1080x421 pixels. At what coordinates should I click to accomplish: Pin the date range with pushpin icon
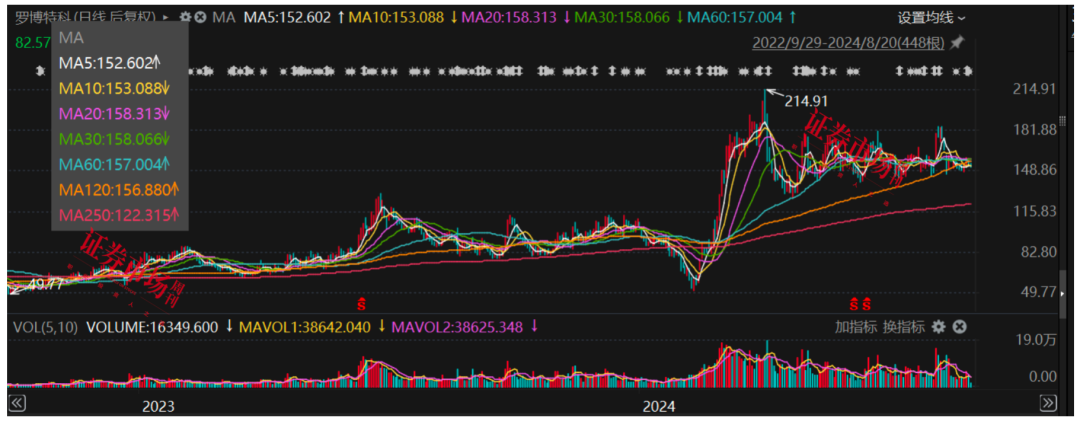tap(957, 43)
